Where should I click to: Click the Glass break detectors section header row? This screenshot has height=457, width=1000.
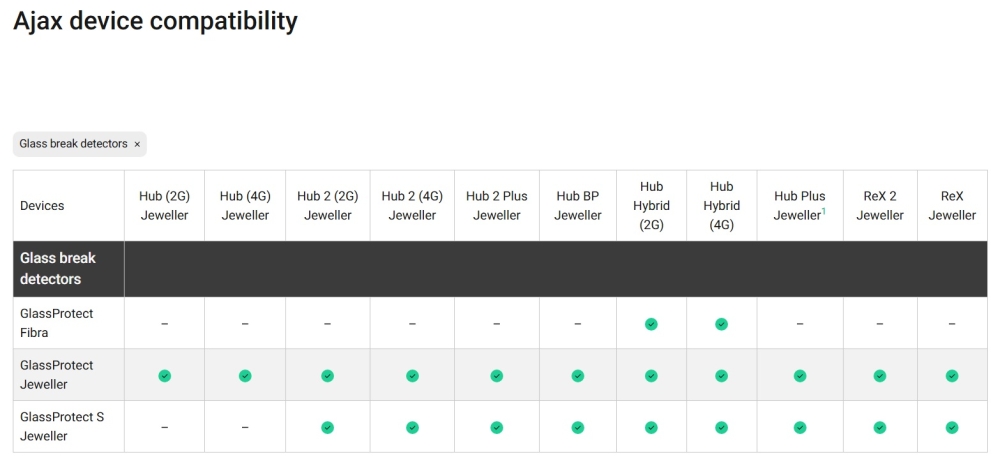tap(500, 269)
